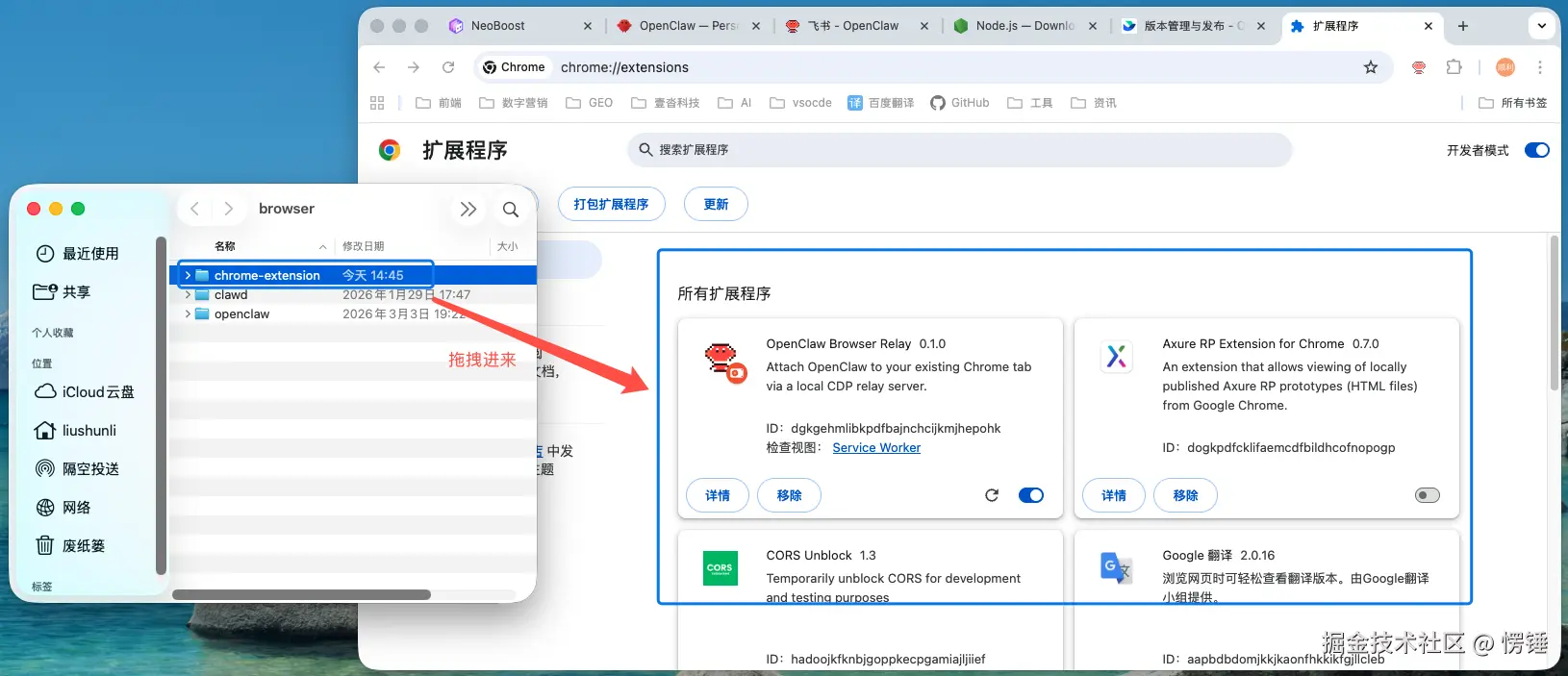
Task: Disable the OpenClaw Browser Relay extension
Action: (1031, 495)
